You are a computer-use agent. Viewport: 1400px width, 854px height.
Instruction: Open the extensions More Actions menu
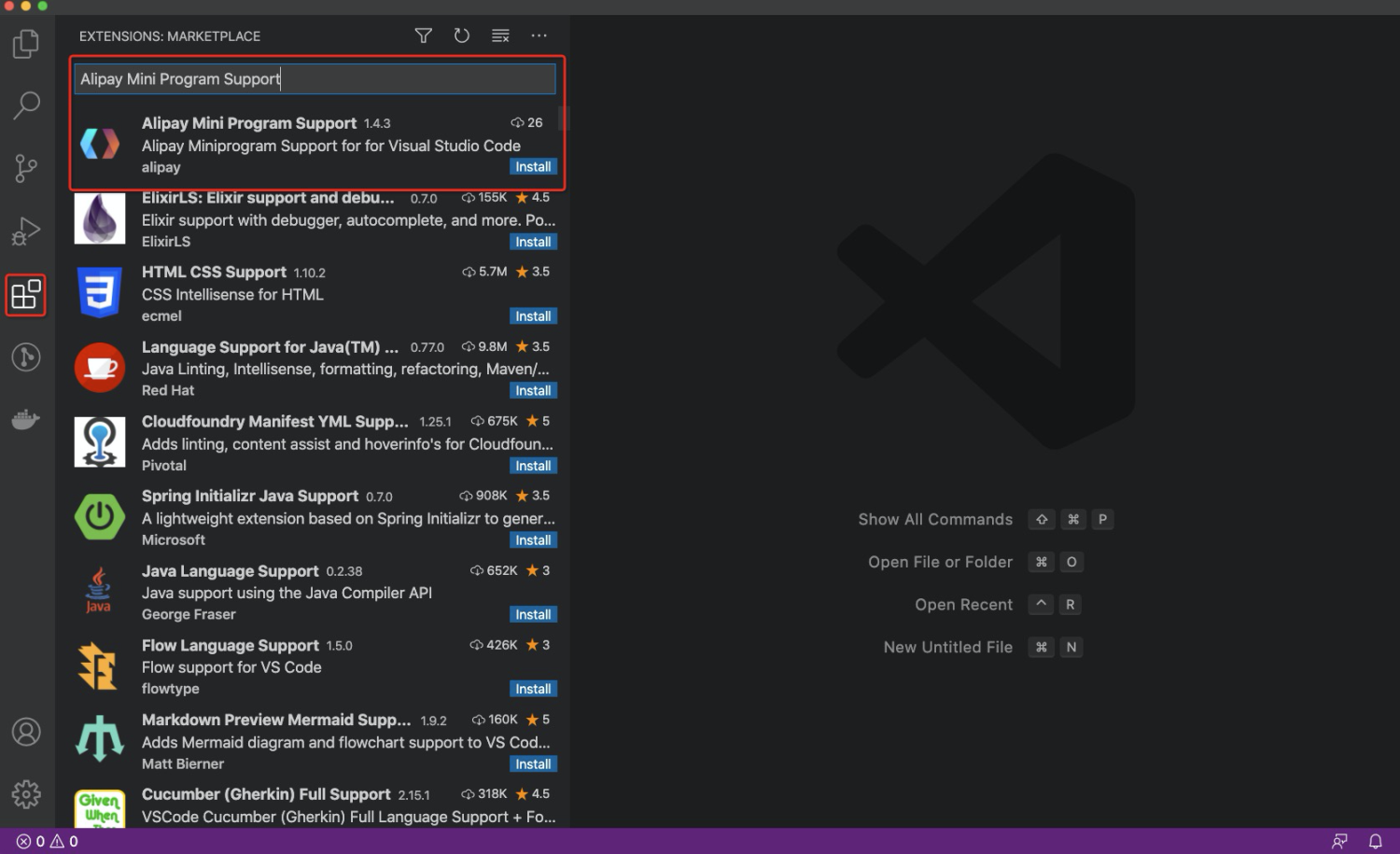tap(539, 35)
